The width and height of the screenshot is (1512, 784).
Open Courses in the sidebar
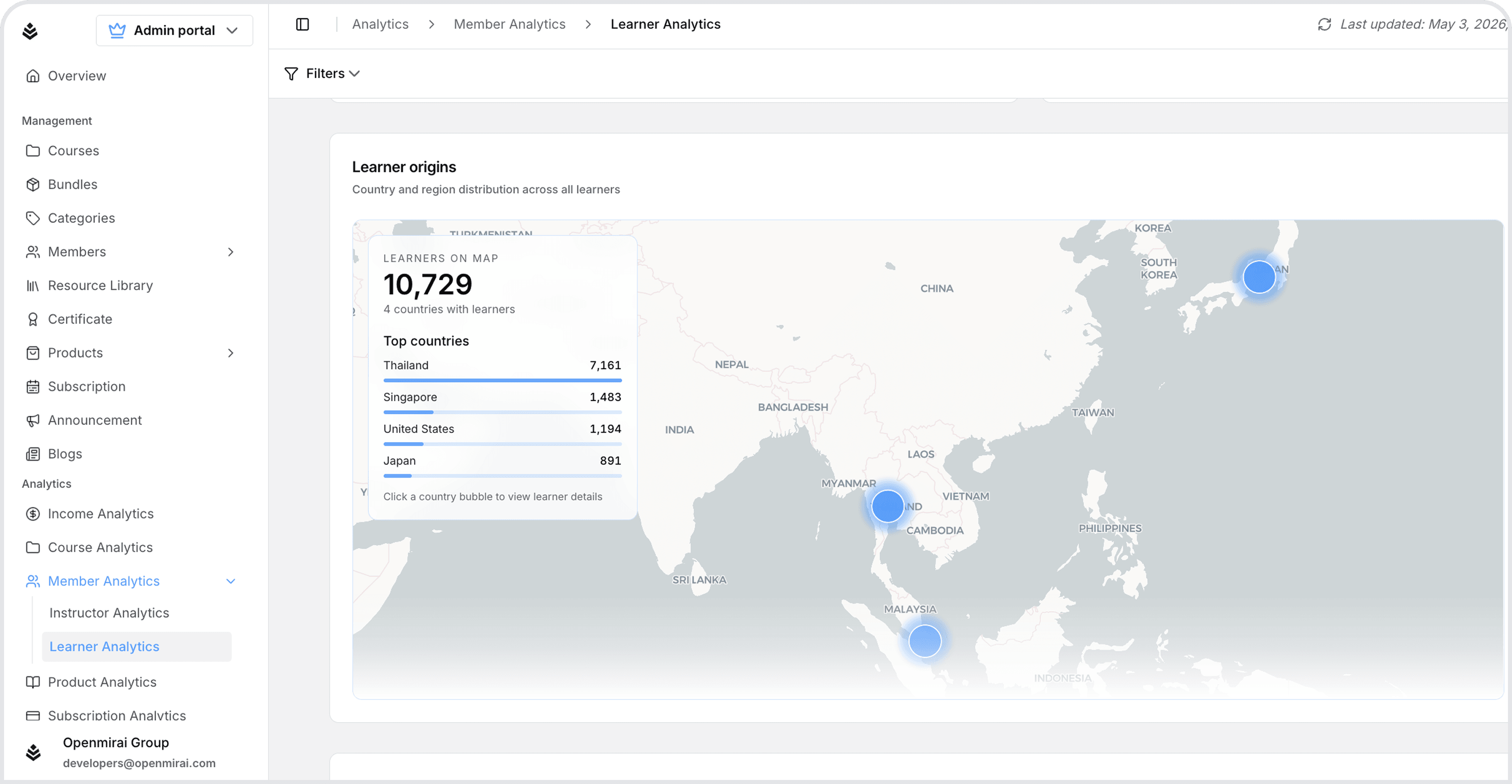pos(73,151)
